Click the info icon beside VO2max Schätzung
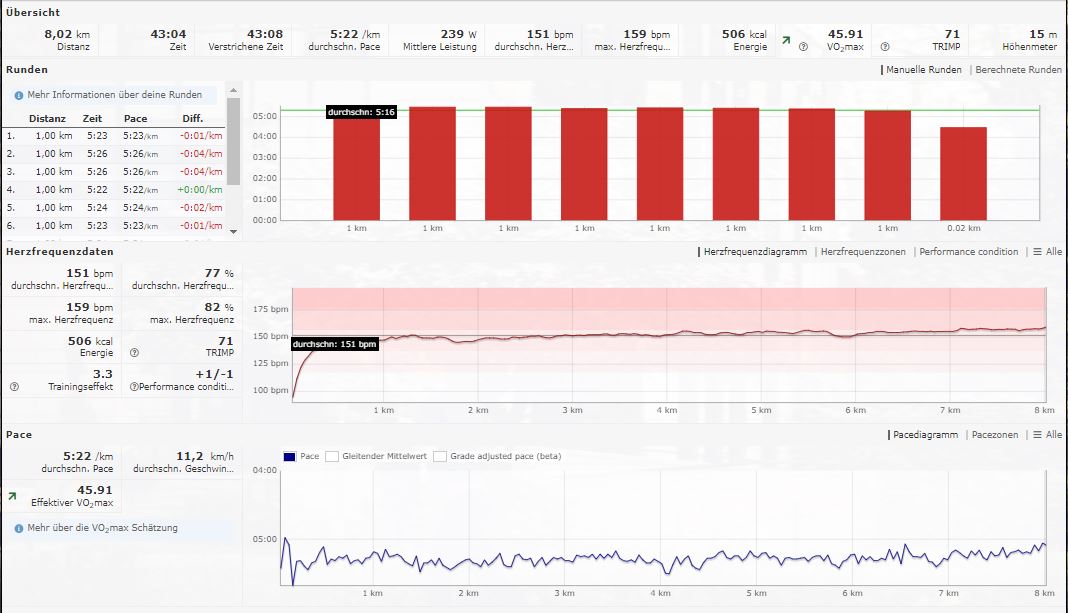This screenshot has height=613, width=1068. coord(19,527)
